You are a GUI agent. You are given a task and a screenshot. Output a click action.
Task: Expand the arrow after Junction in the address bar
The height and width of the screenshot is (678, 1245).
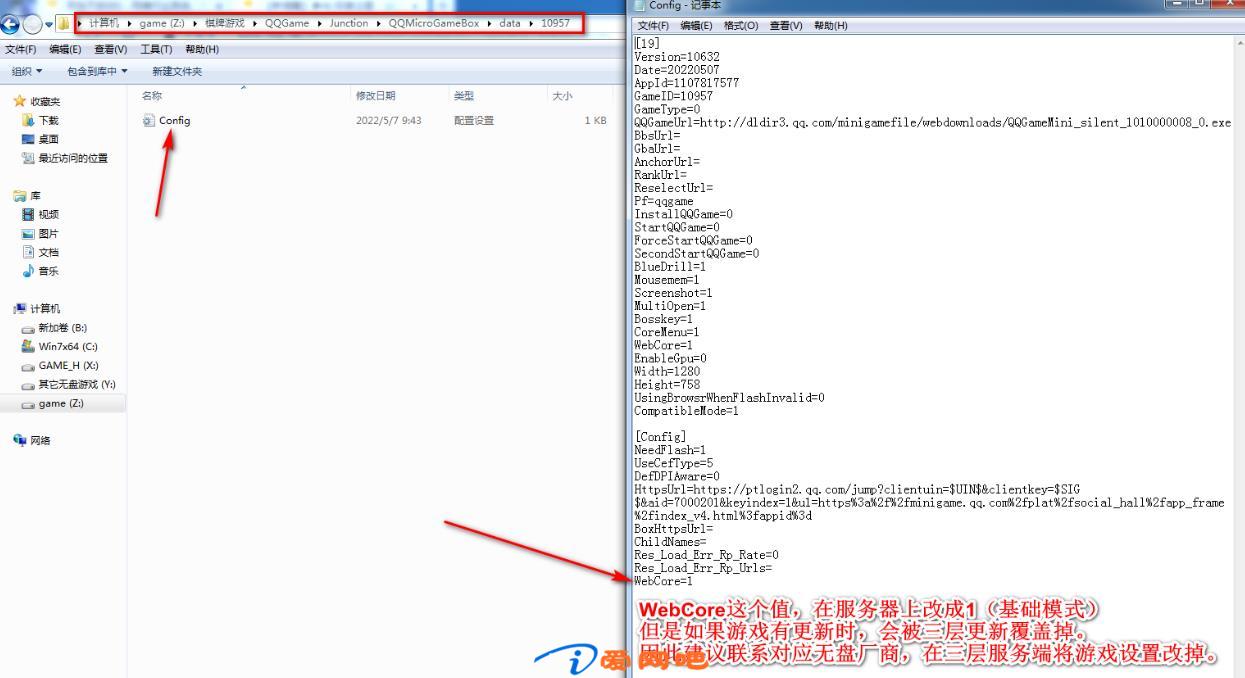point(379,24)
